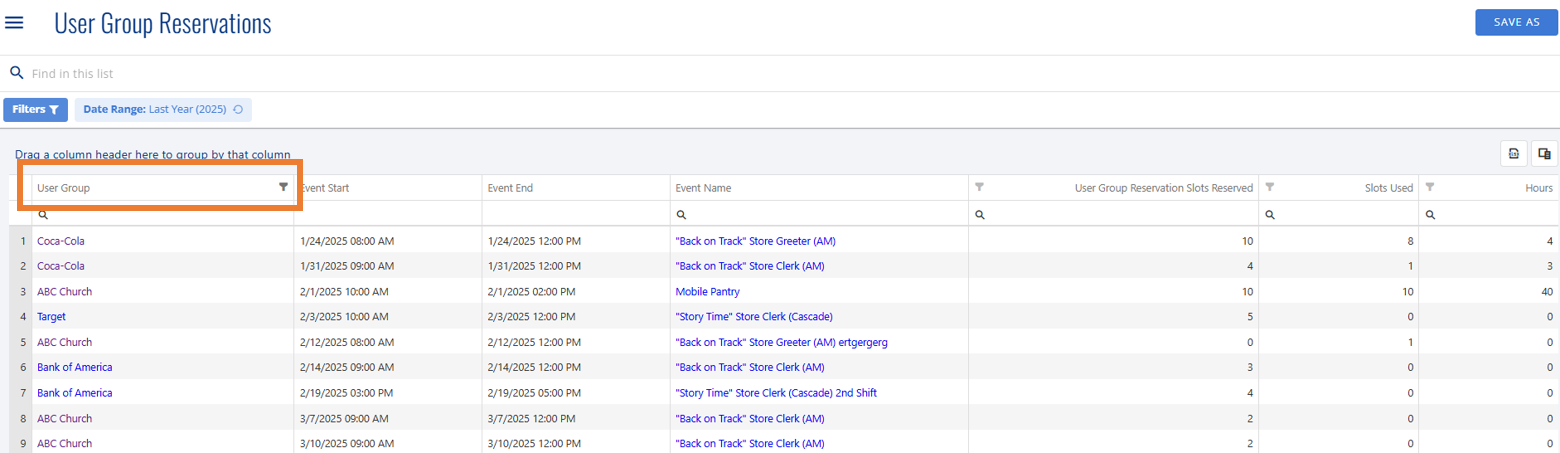Select the 2/14/2025 09:00 AM start cell
Screen dimensions: 1560x453
pyautogui.click(x=388, y=367)
